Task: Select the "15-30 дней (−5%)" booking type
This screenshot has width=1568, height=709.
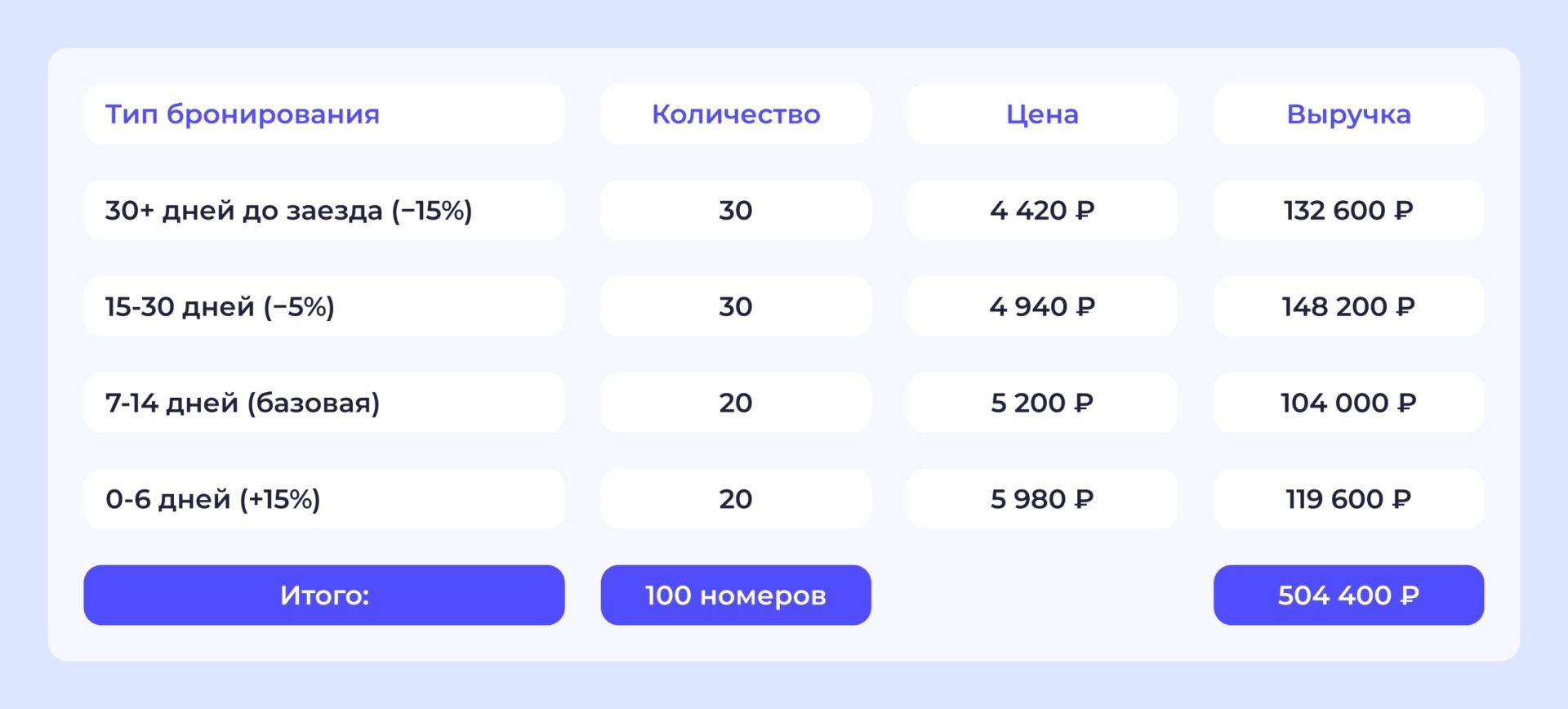Action: (220, 307)
